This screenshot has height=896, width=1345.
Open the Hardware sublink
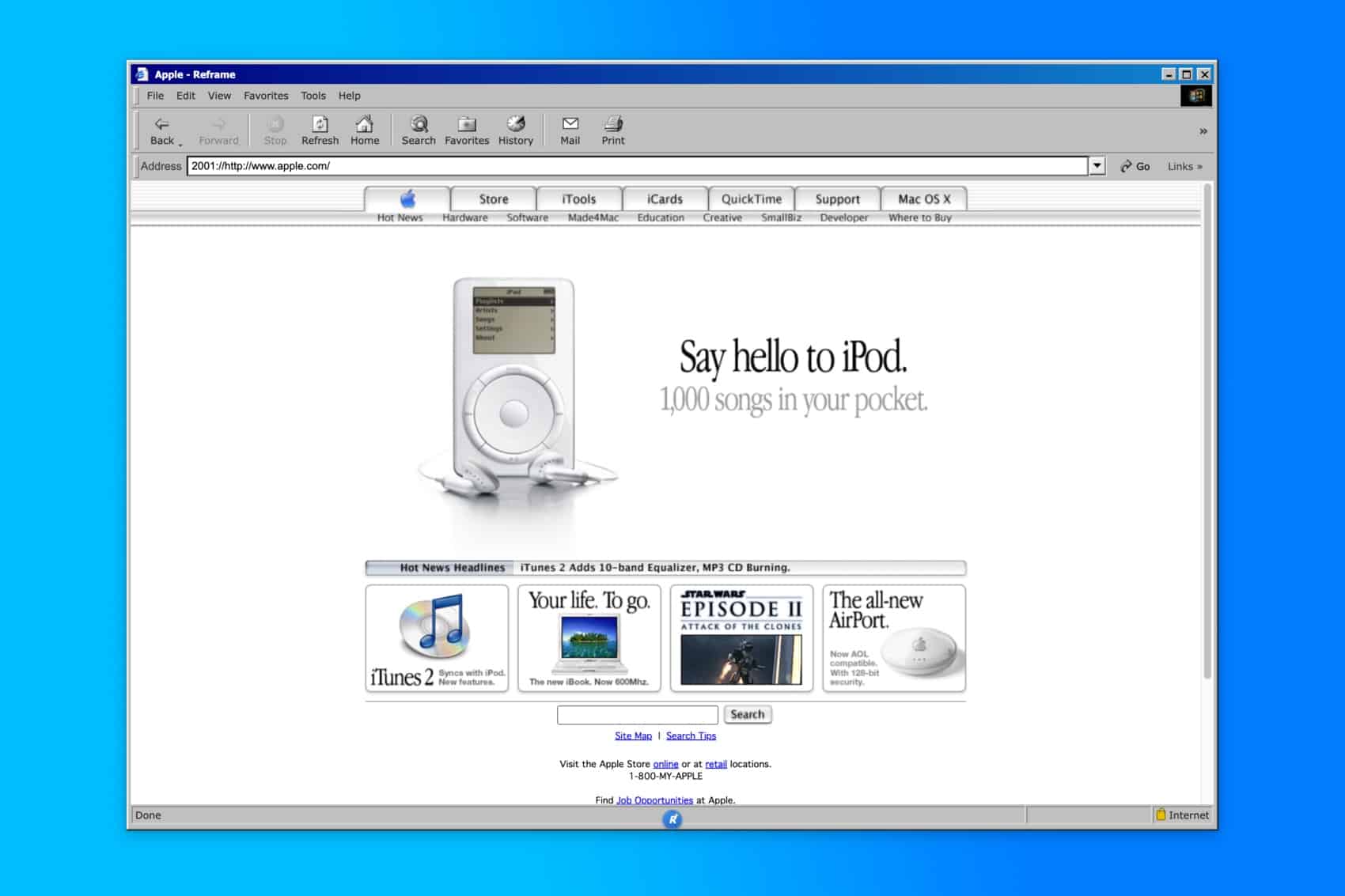465,217
